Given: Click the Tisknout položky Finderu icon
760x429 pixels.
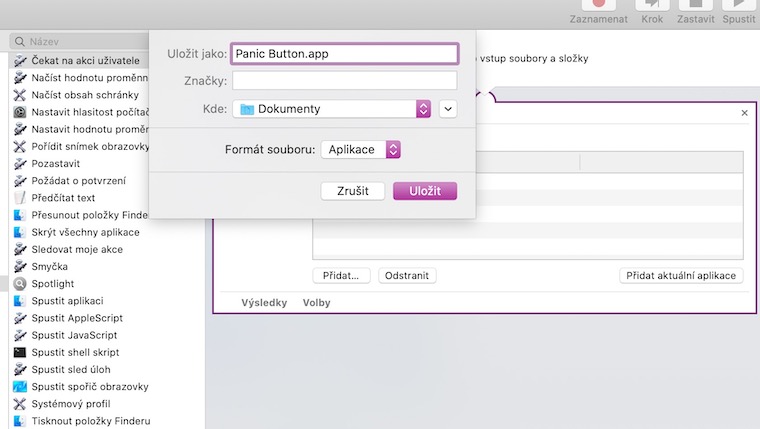Looking at the screenshot, I should [20, 421].
